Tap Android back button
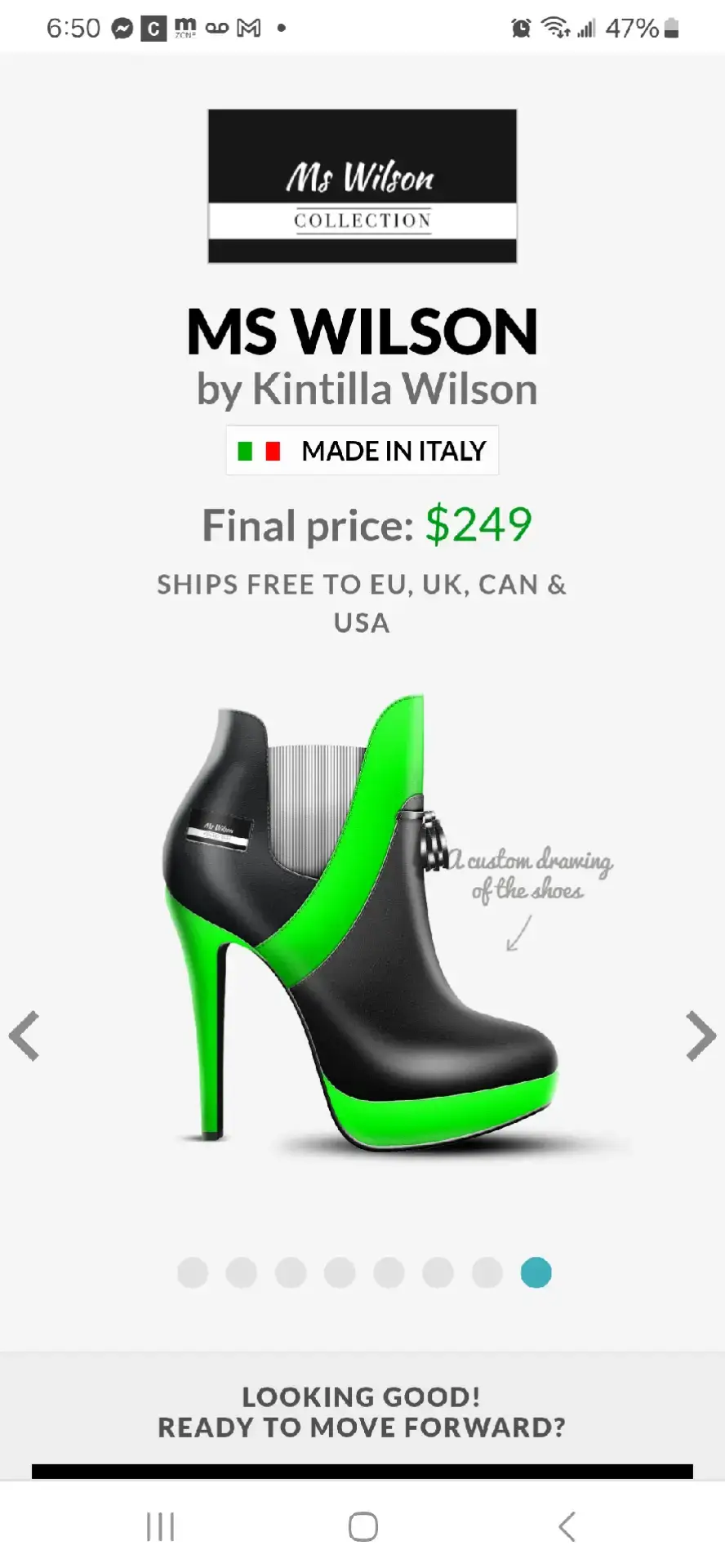The height and width of the screenshot is (1568, 725). point(567,1526)
